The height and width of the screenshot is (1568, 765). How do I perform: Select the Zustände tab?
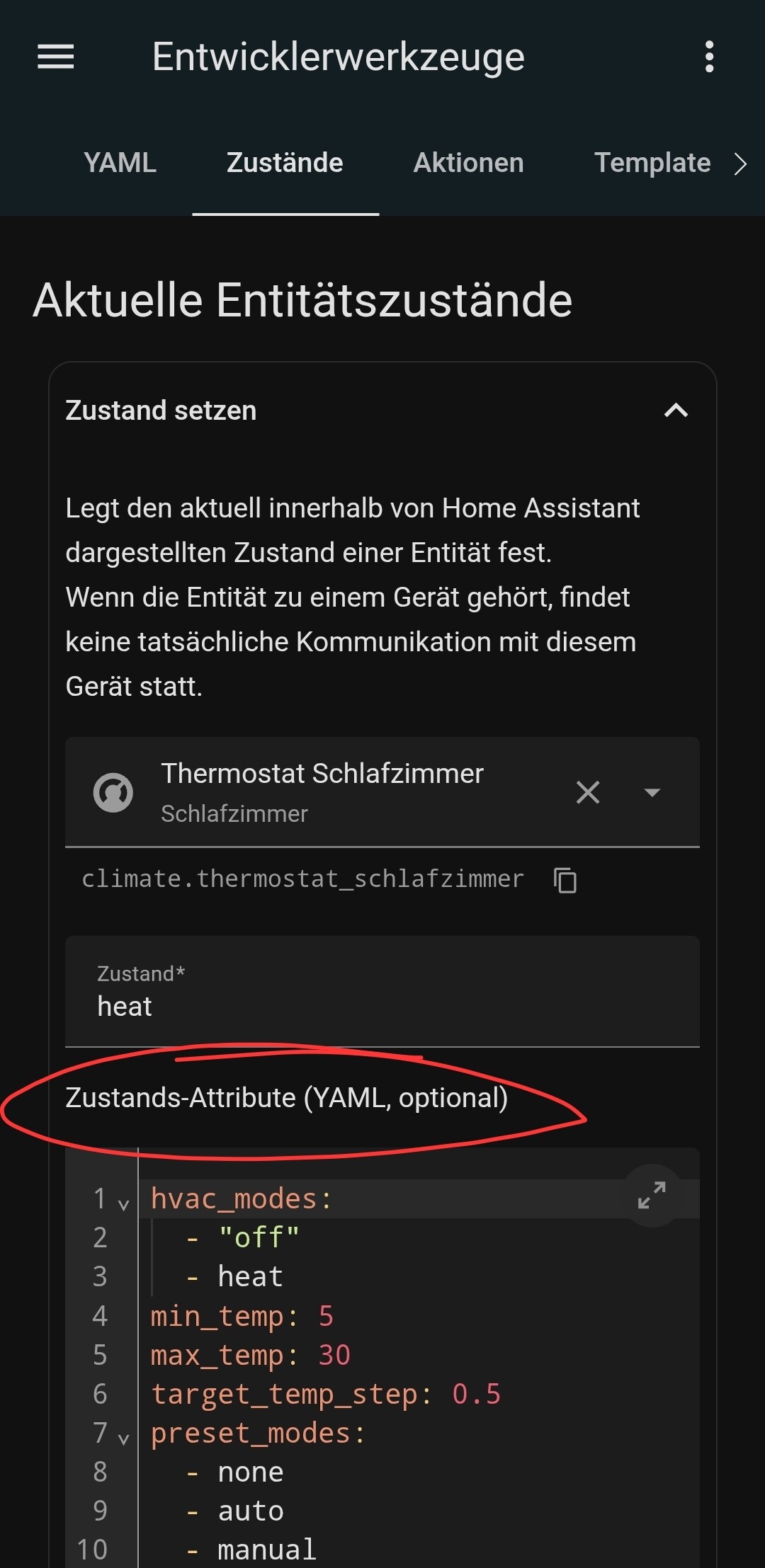click(285, 163)
